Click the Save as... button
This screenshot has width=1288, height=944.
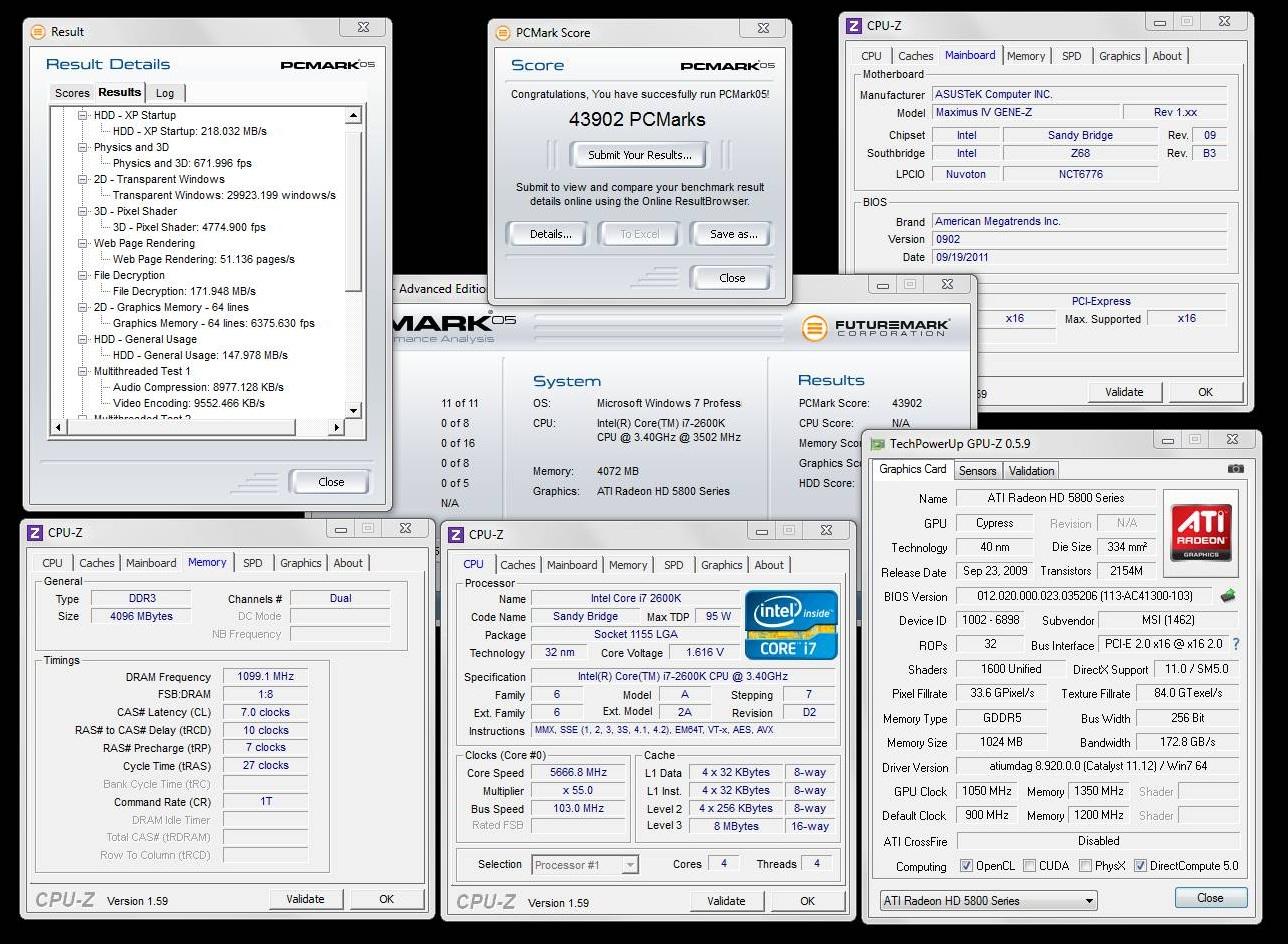(x=733, y=234)
